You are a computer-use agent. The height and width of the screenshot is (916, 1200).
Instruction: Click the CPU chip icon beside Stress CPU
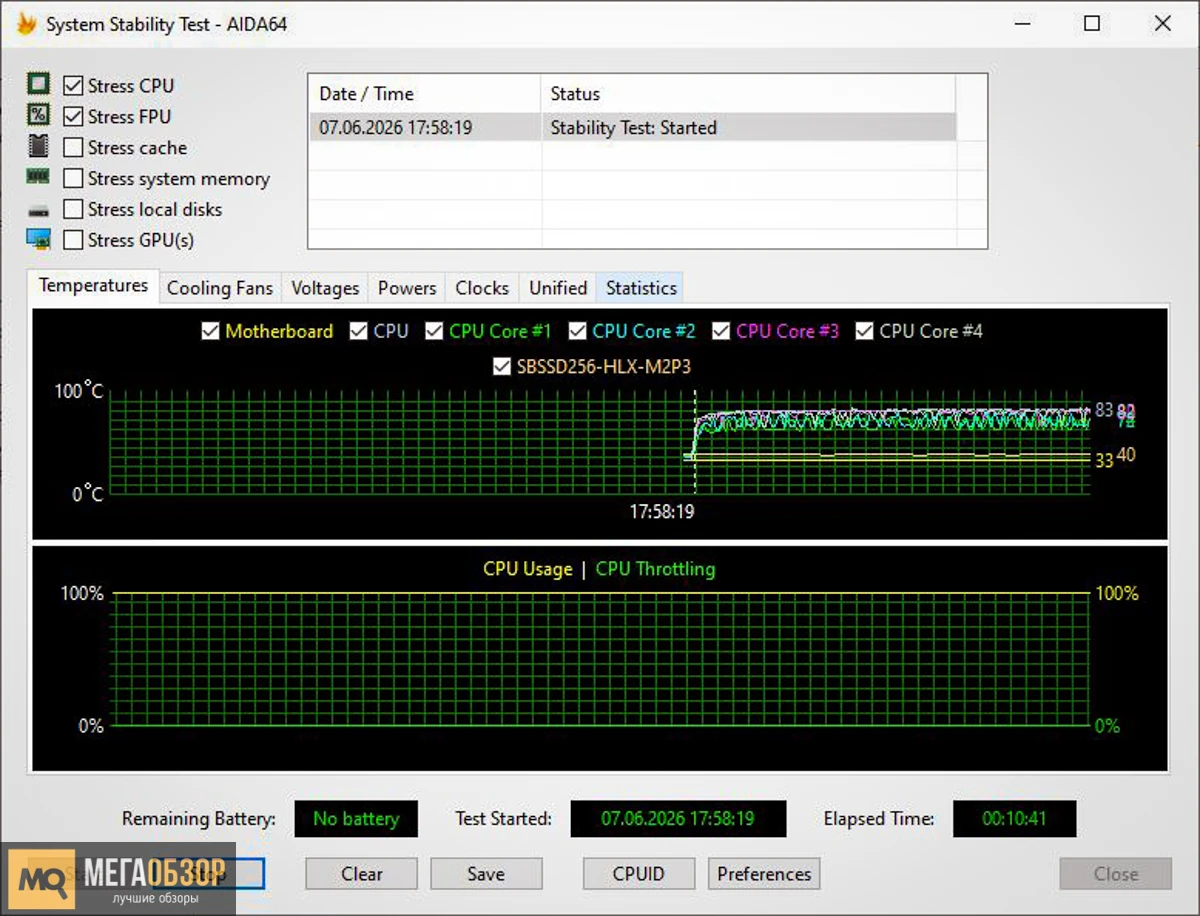click(38, 85)
